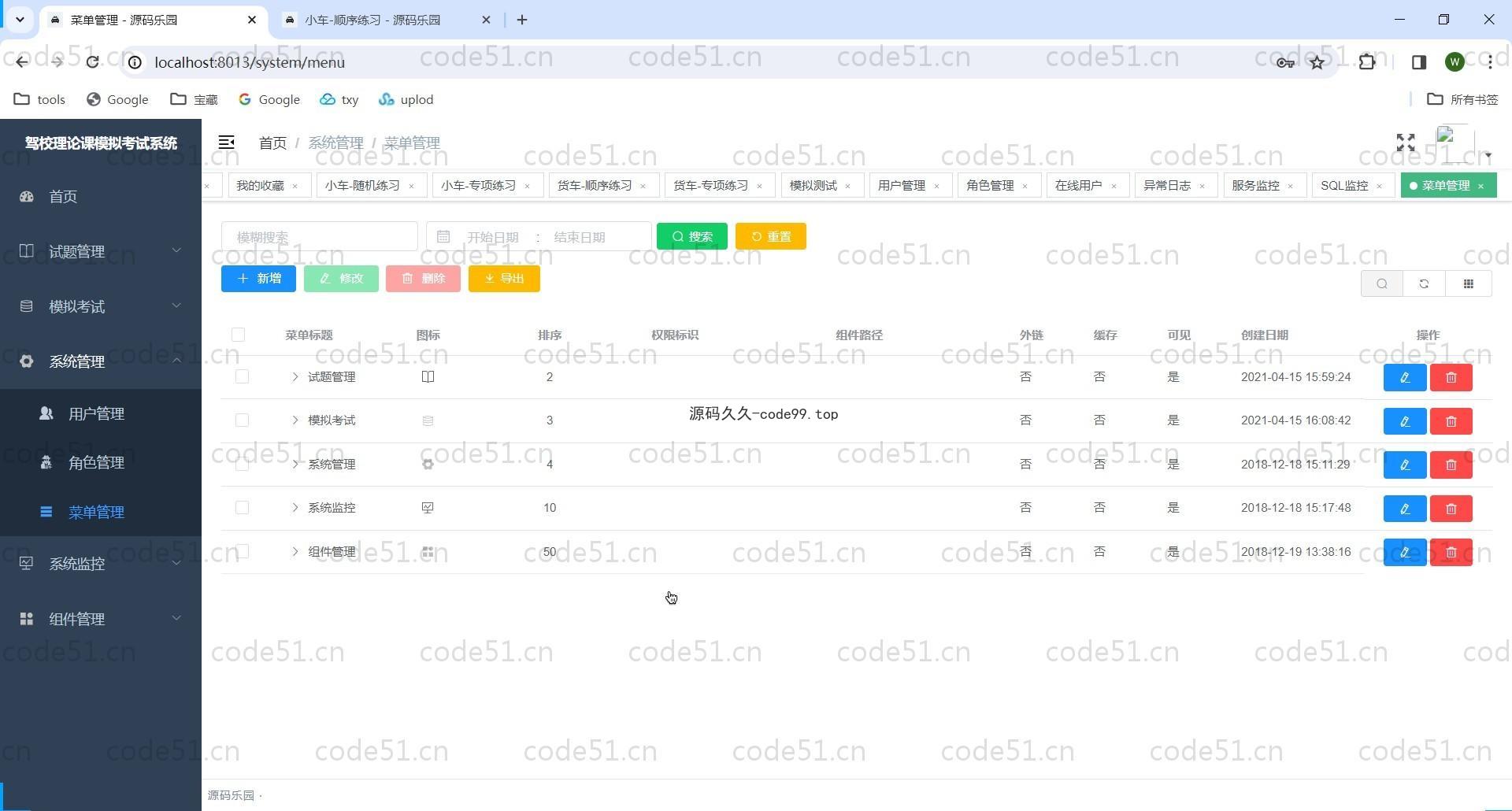This screenshot has width=1512, height=811.
Task: Open browser extensions puzzle icon
Action: (x=1367, y=62)
